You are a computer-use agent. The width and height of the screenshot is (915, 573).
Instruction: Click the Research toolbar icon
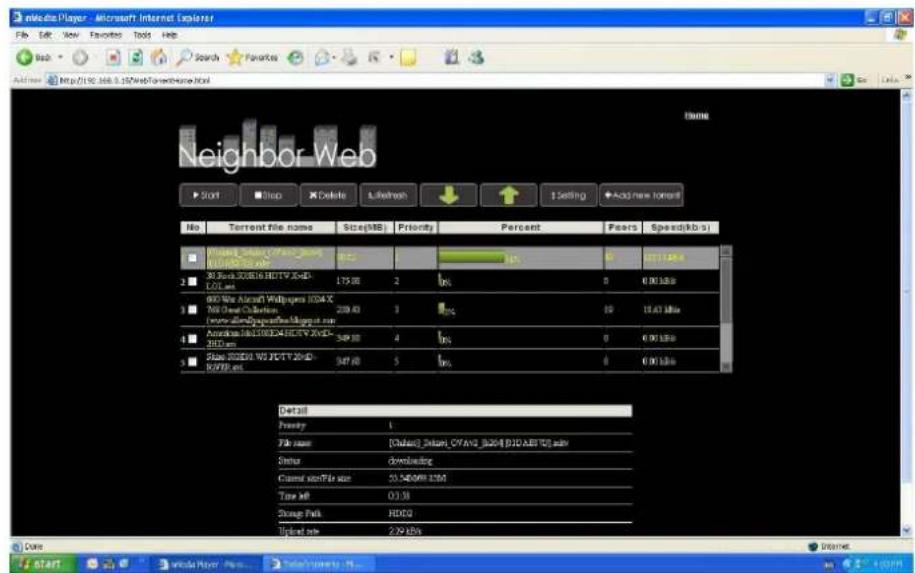click(x=451, y=57)
